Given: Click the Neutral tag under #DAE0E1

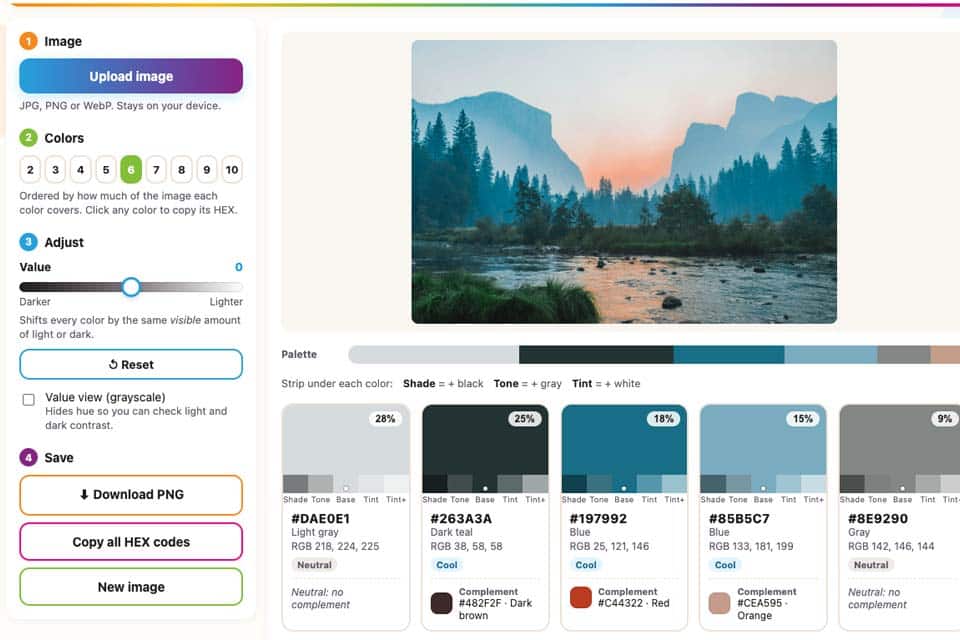Looking at the screenshot, I should [x=314, y=565].
